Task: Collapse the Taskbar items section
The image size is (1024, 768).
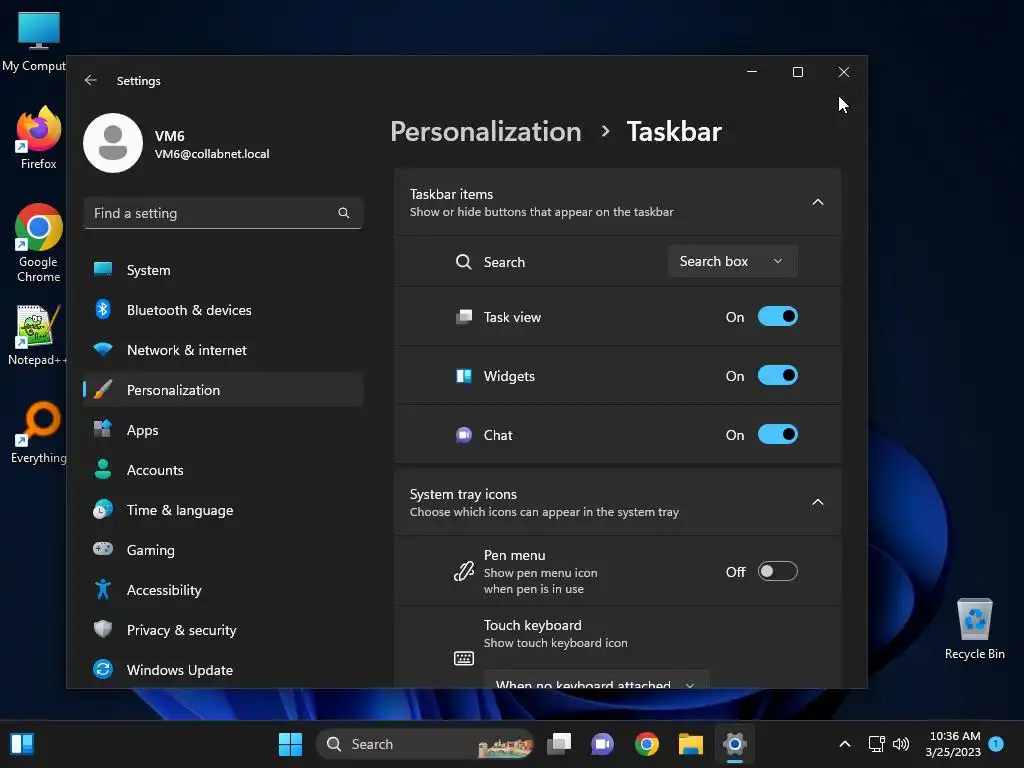Action: click(818, 202)
